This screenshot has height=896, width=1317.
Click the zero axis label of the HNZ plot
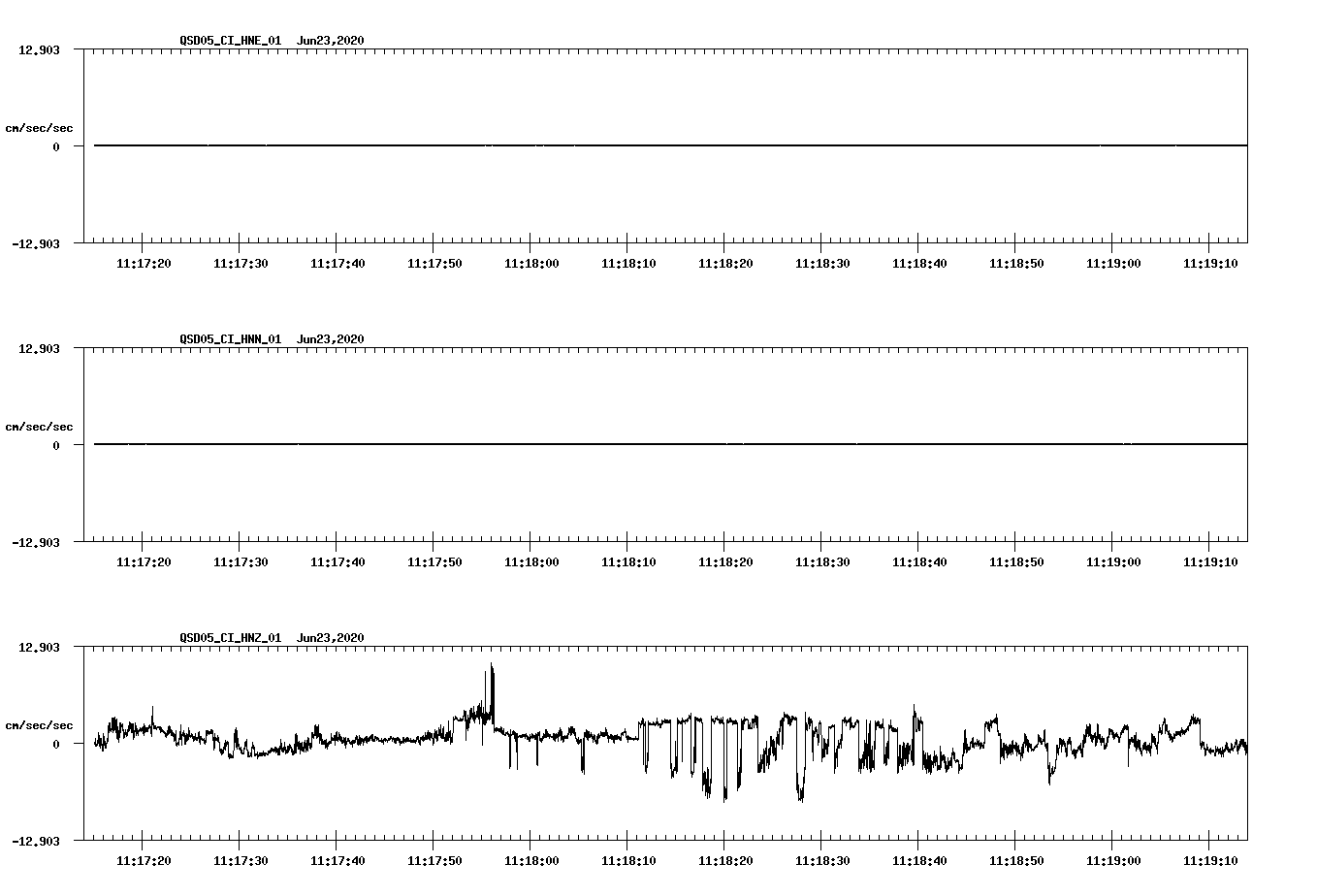click(56, 745)
